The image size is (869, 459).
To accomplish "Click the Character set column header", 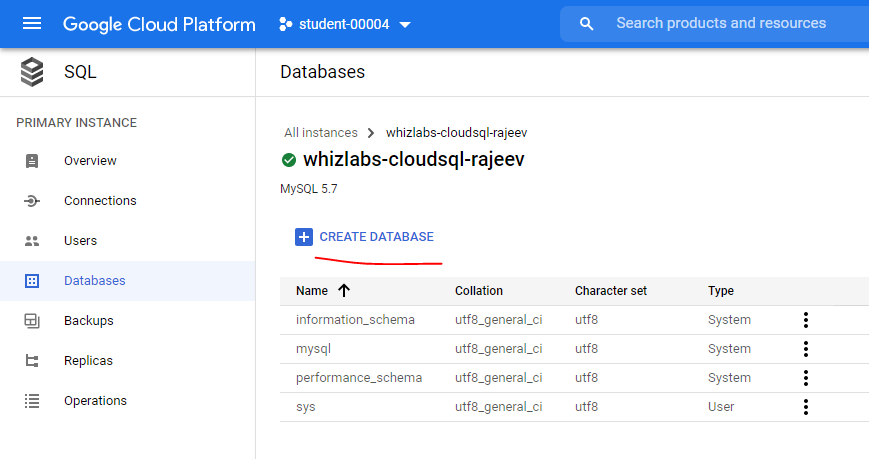I will coord(611,291).
